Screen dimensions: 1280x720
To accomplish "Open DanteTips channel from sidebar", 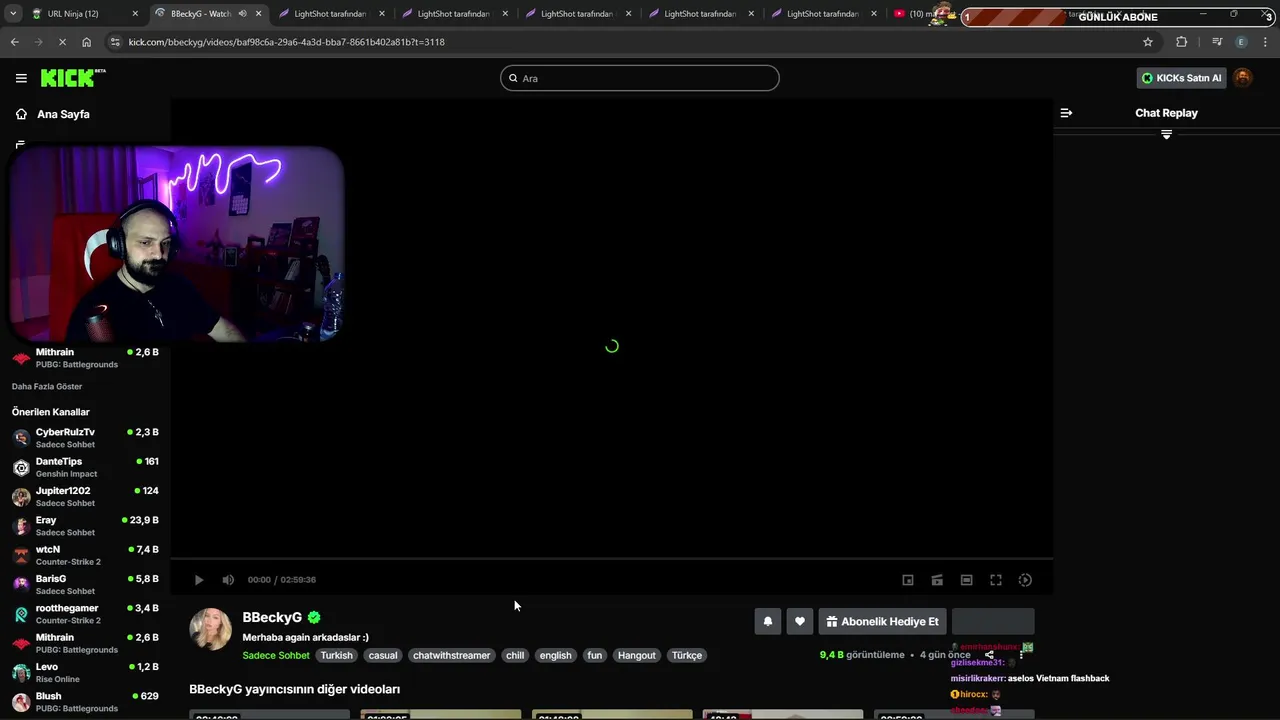I will click(x=85, y=467).
